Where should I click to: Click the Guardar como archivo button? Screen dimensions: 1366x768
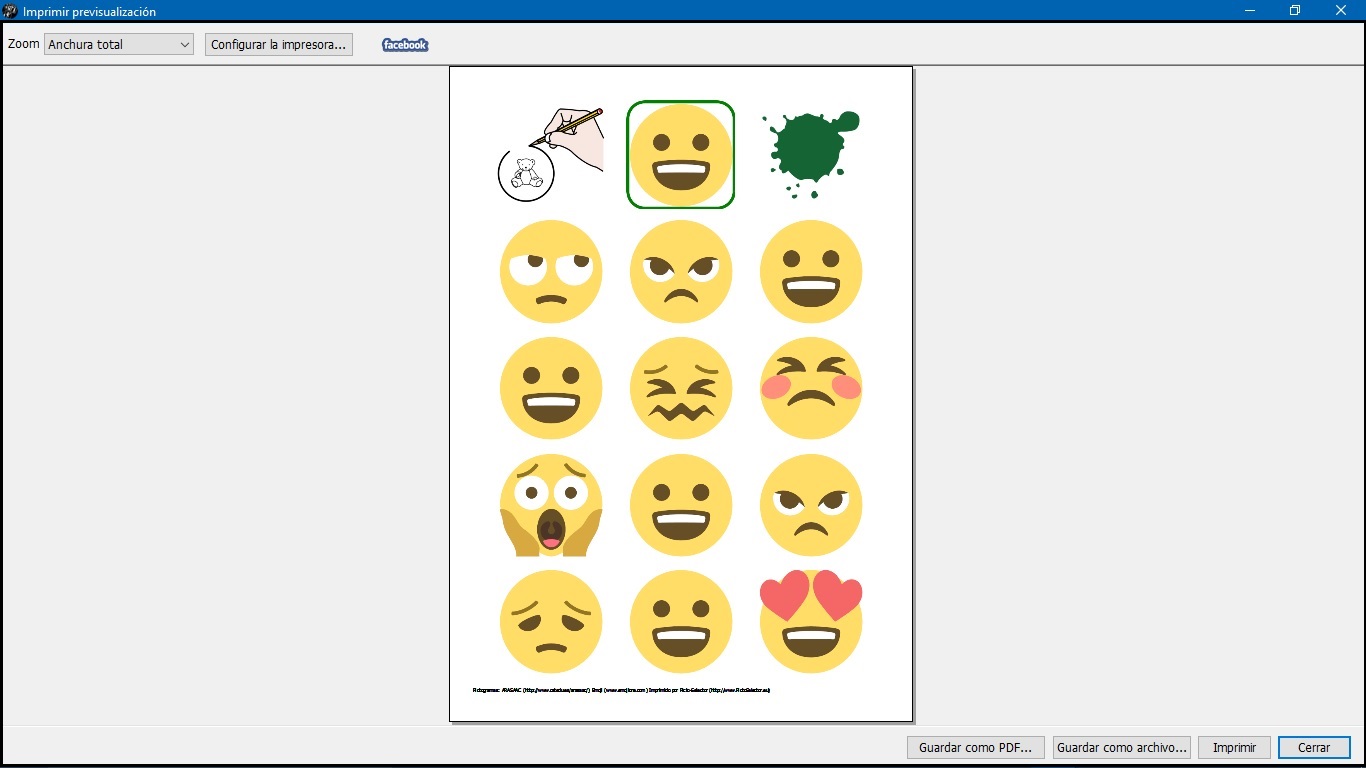[x=1120, y=747]
